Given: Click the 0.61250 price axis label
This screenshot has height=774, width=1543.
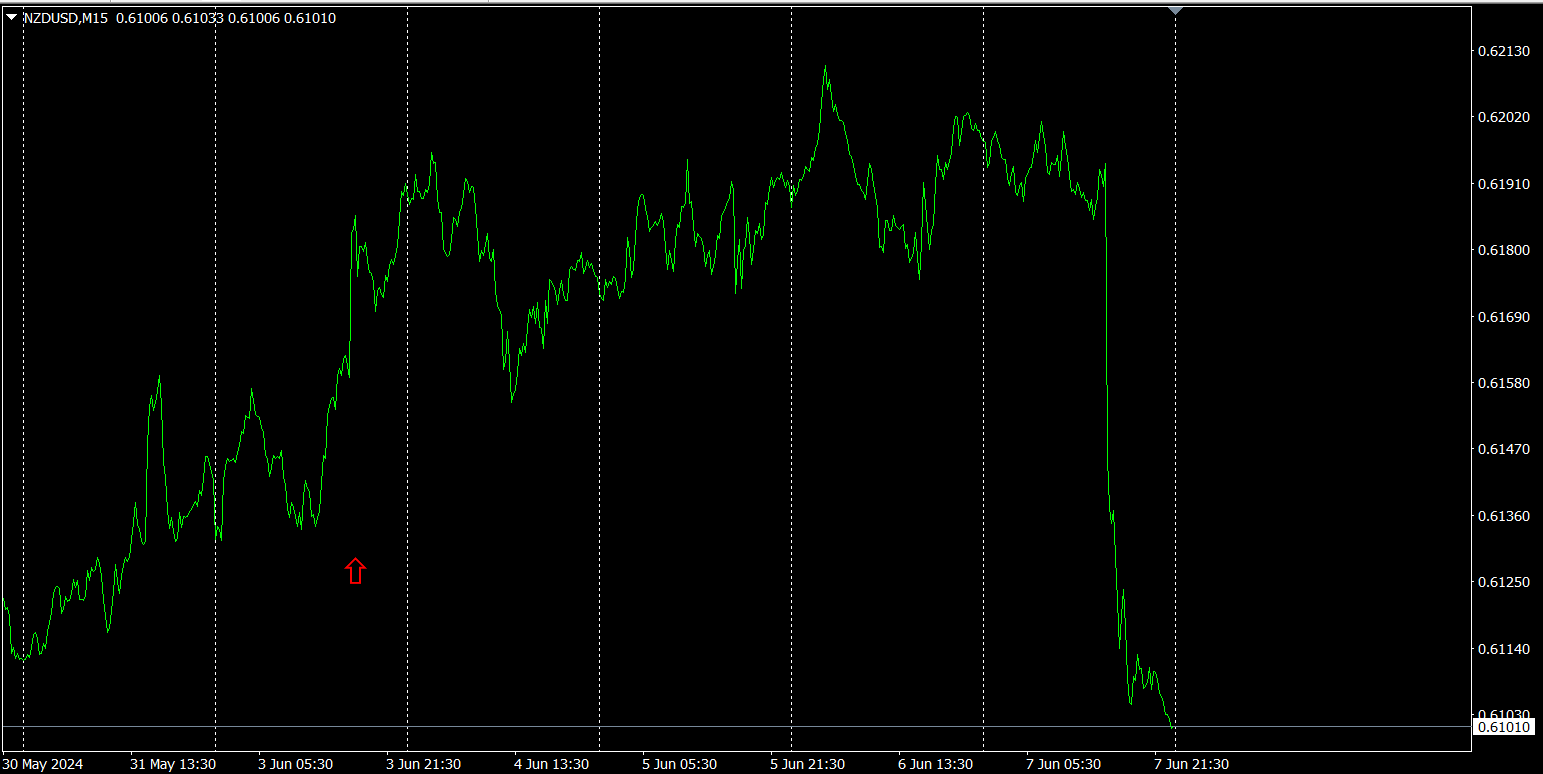Looking at the screenshot, I should click(x=1504, y=582).
